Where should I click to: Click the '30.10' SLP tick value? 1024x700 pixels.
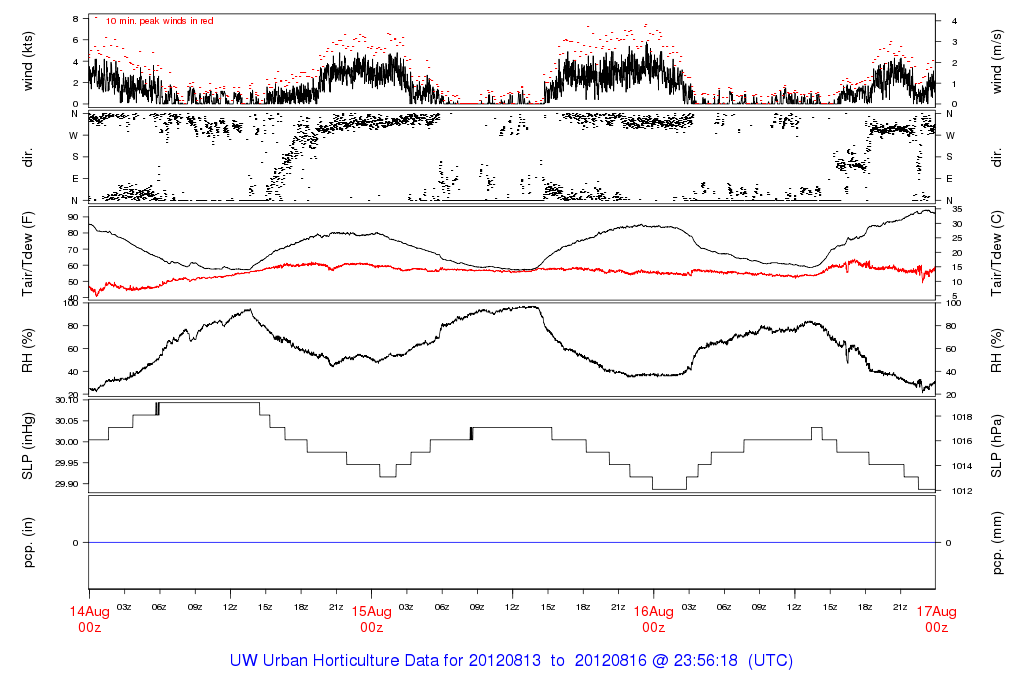click(x=67, y=400)
